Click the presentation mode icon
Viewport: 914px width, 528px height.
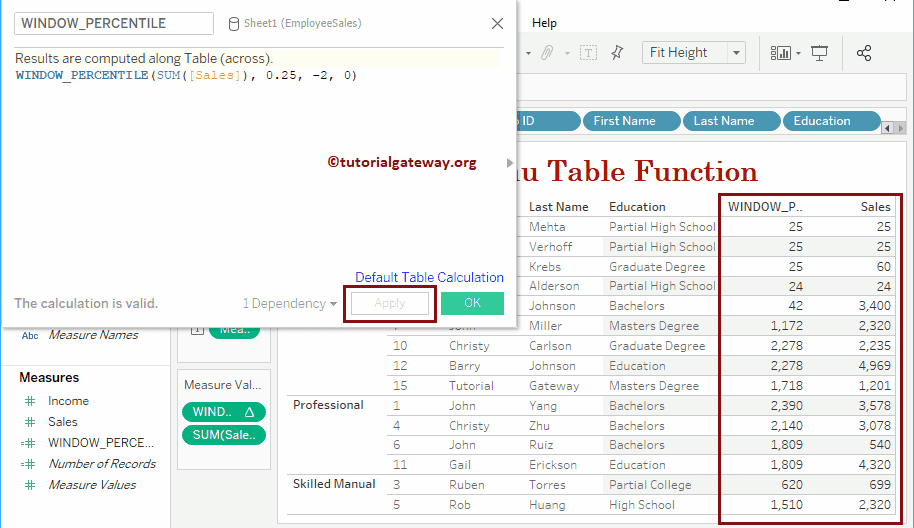[x=820, y=53]
